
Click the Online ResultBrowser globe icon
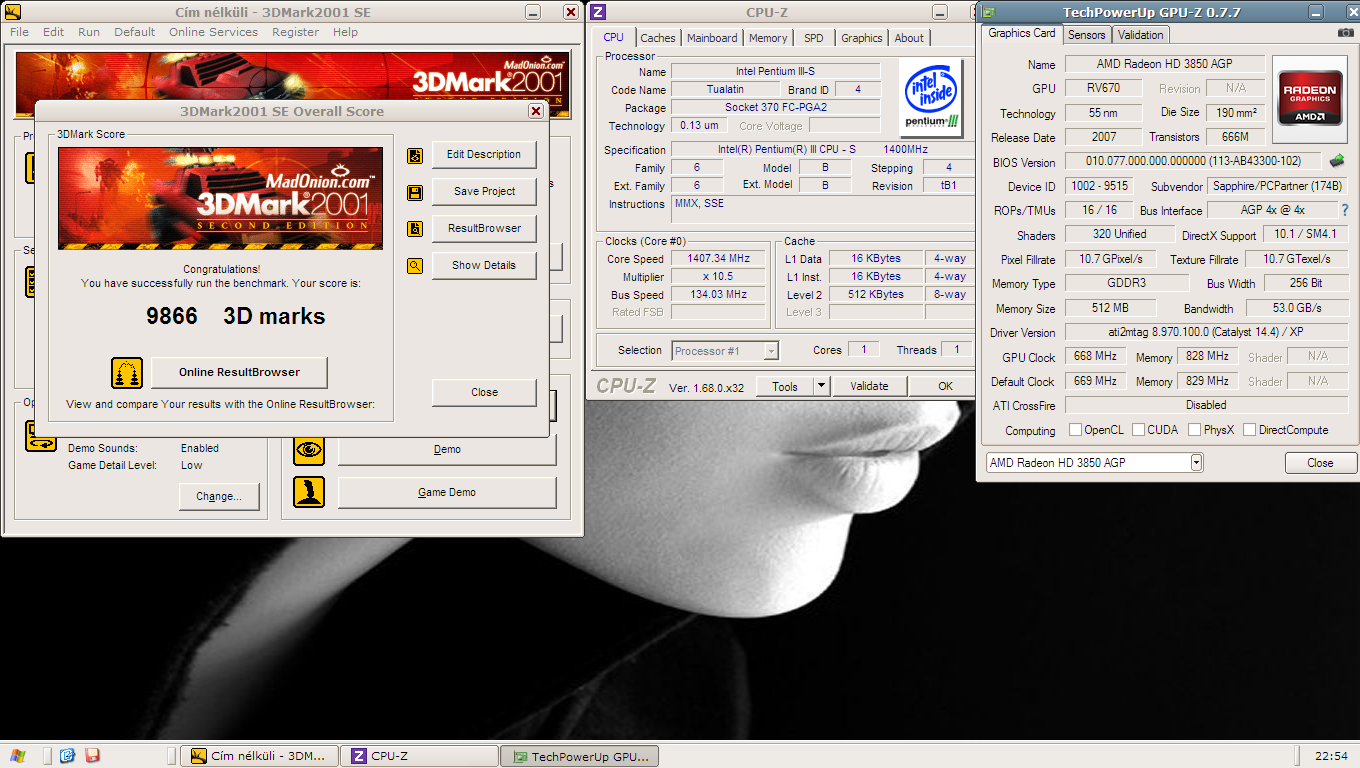pyautogui.click(x=127, y=373)
